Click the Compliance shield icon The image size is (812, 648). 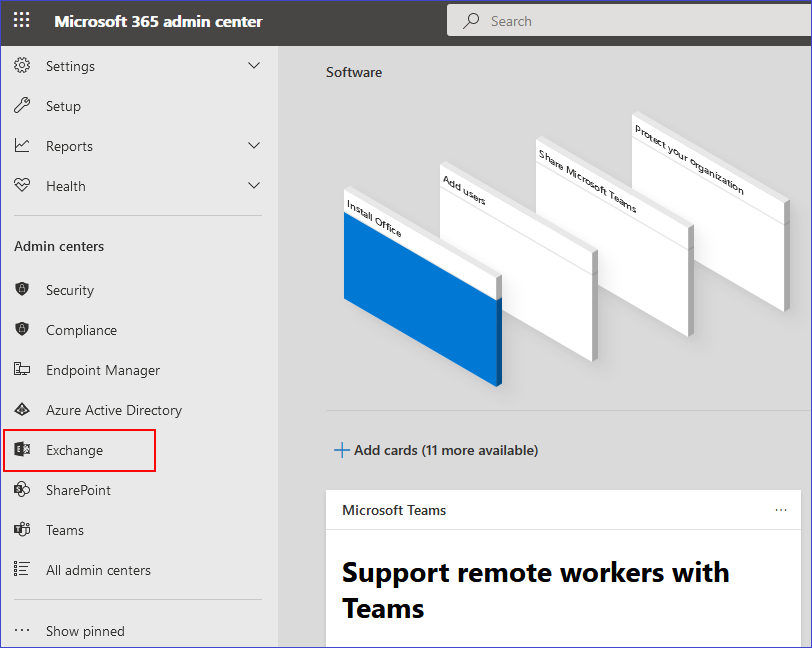click(x=22, y=330)
